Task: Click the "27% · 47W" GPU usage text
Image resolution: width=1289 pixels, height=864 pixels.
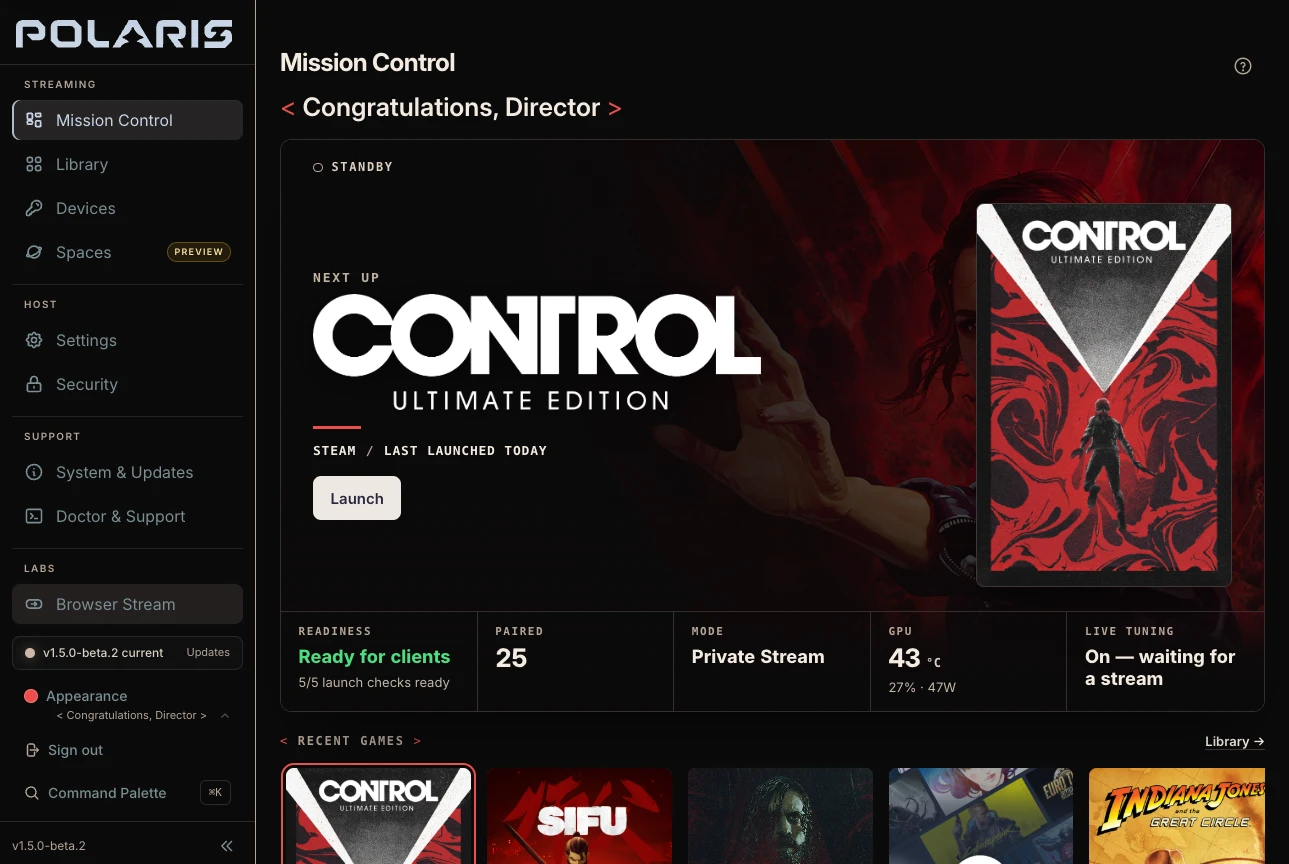Action: pos(920,688)
